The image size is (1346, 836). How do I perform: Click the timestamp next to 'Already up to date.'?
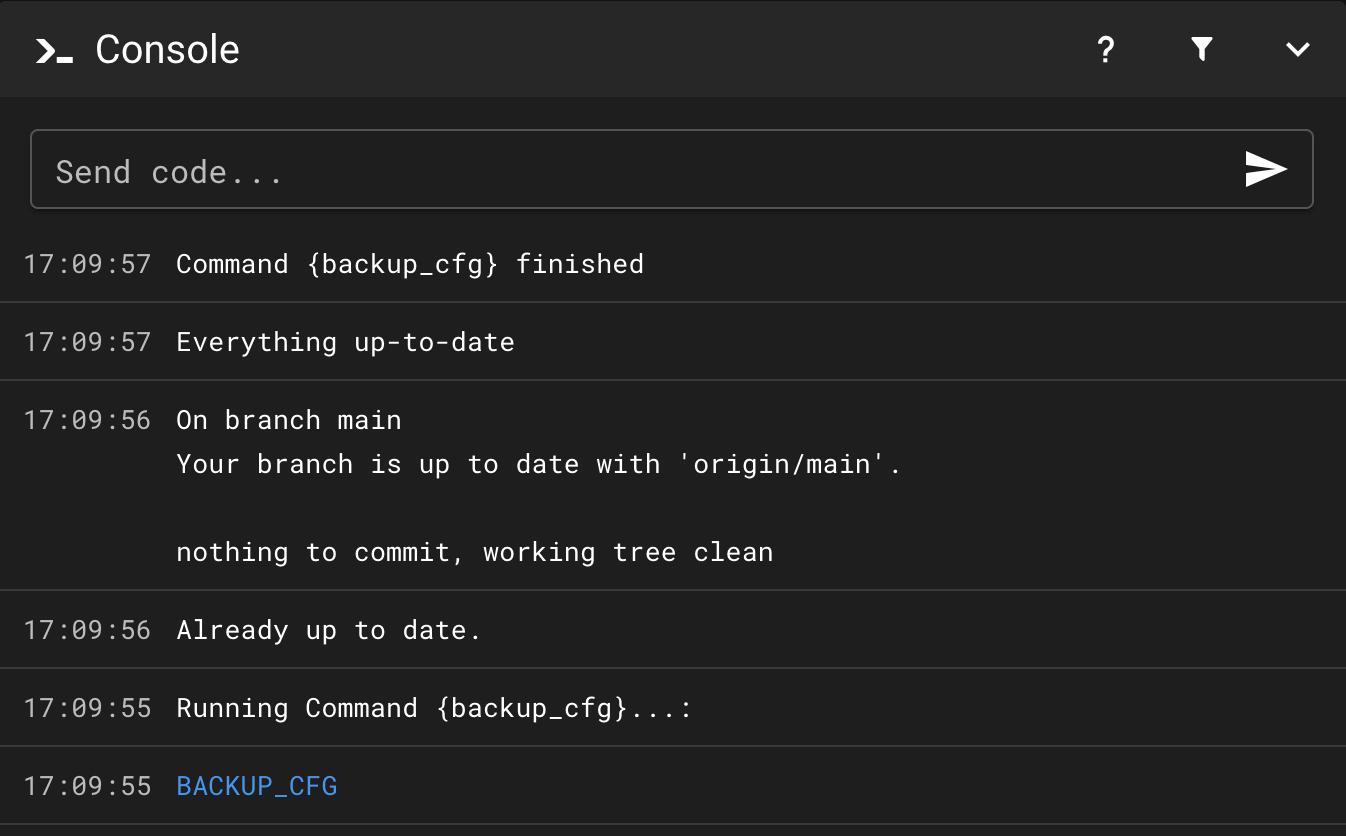87,630
